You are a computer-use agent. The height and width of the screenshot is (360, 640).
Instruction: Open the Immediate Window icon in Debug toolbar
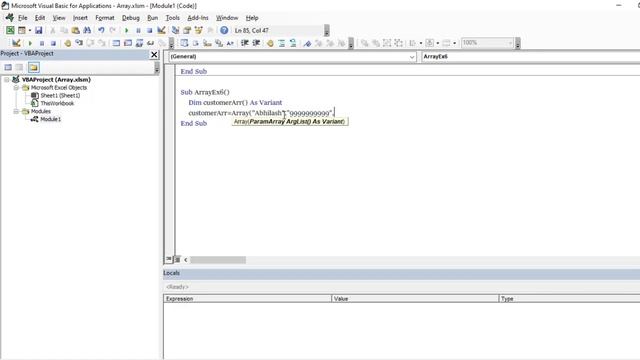point(128,43)
